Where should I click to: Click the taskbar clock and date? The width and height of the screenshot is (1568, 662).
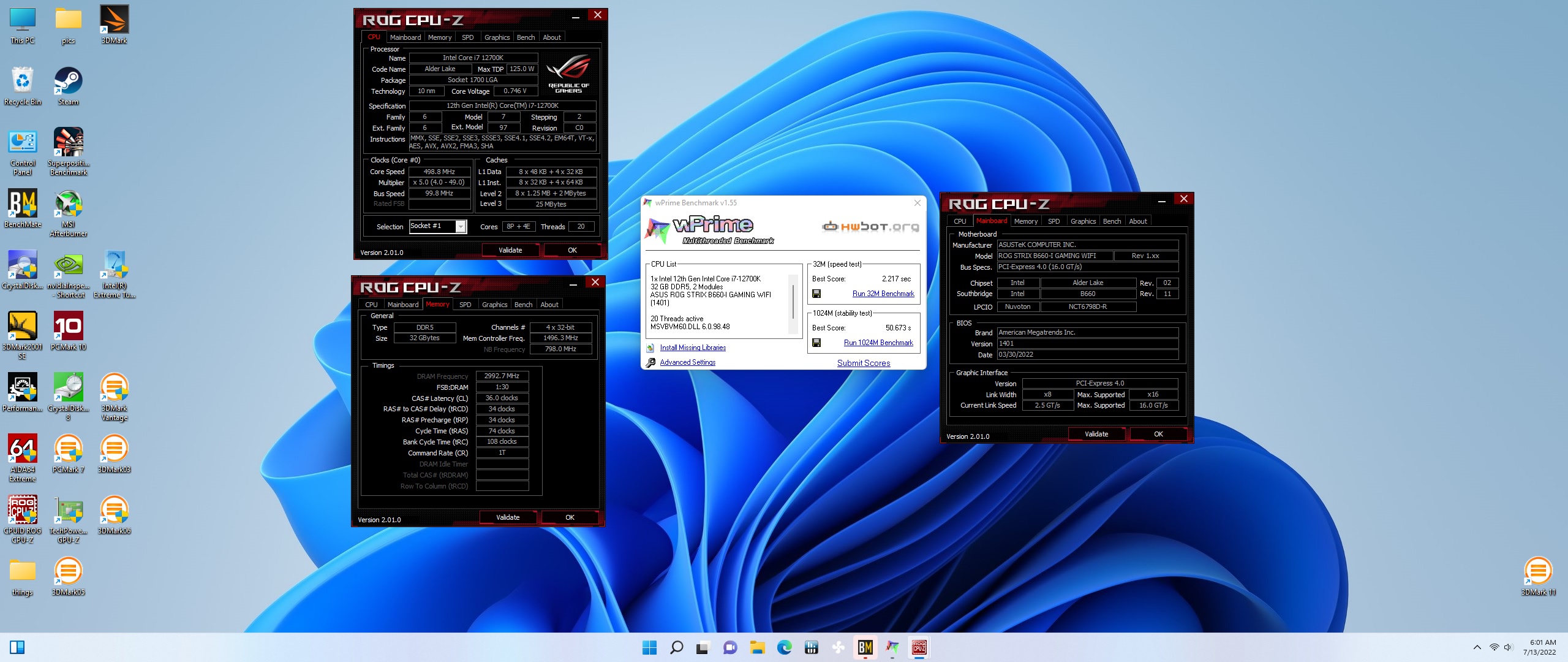pos(1539,647)
